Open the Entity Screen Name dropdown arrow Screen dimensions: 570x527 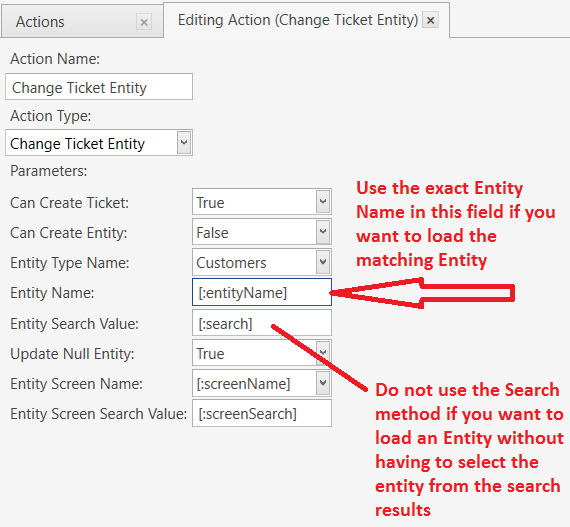(x=323, y=383)
